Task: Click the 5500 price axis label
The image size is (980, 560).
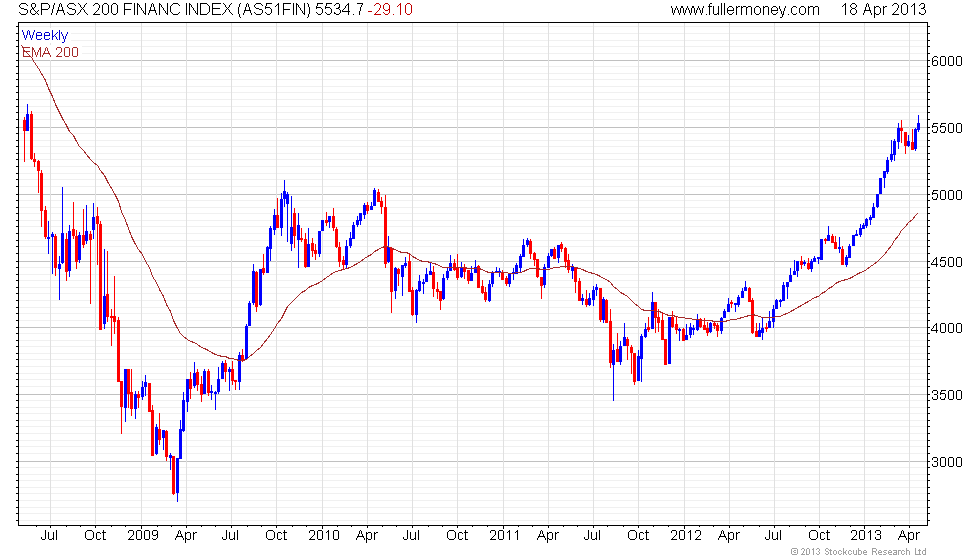Action: coord(947,128)
